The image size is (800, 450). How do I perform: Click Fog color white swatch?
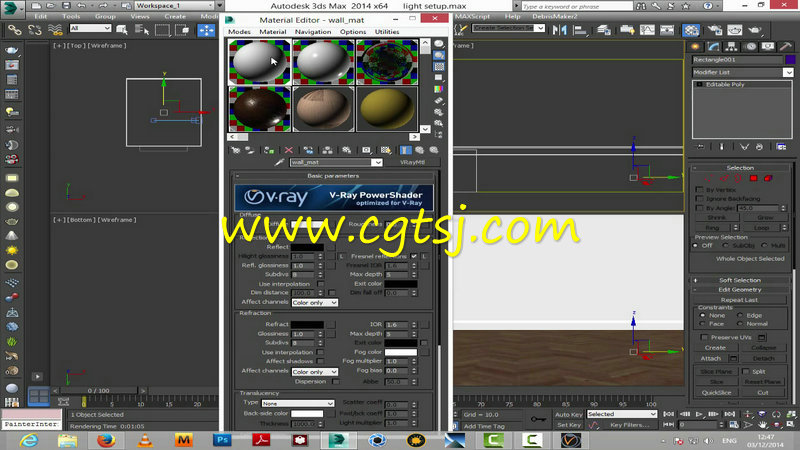click(x=401, y=352)
